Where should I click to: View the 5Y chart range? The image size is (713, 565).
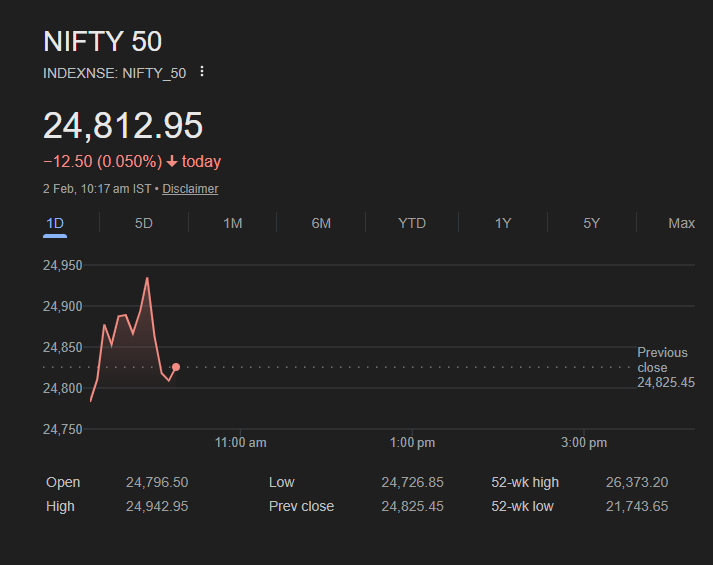pos(592,223)
